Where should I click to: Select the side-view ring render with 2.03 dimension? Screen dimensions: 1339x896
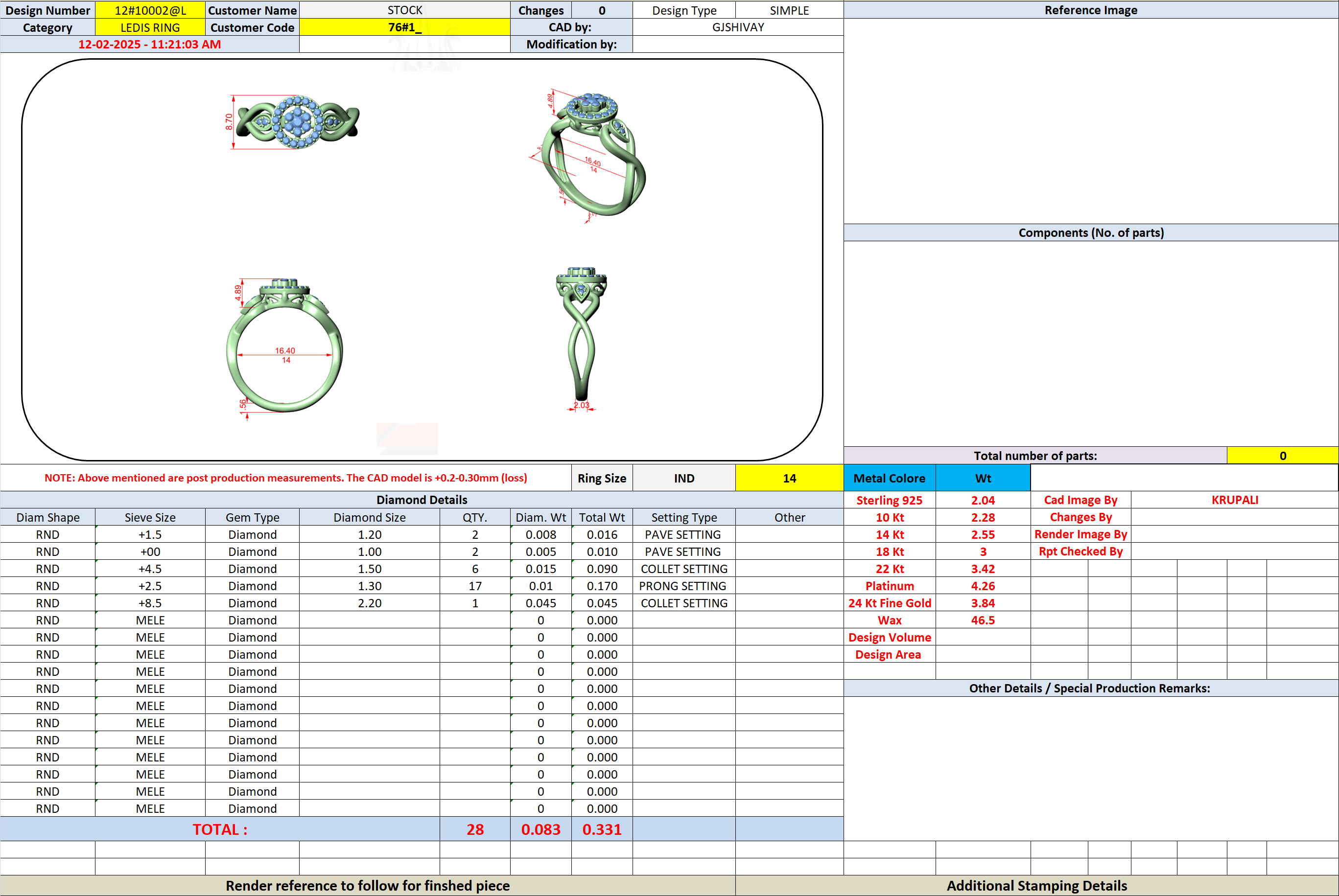coord(582,339)
